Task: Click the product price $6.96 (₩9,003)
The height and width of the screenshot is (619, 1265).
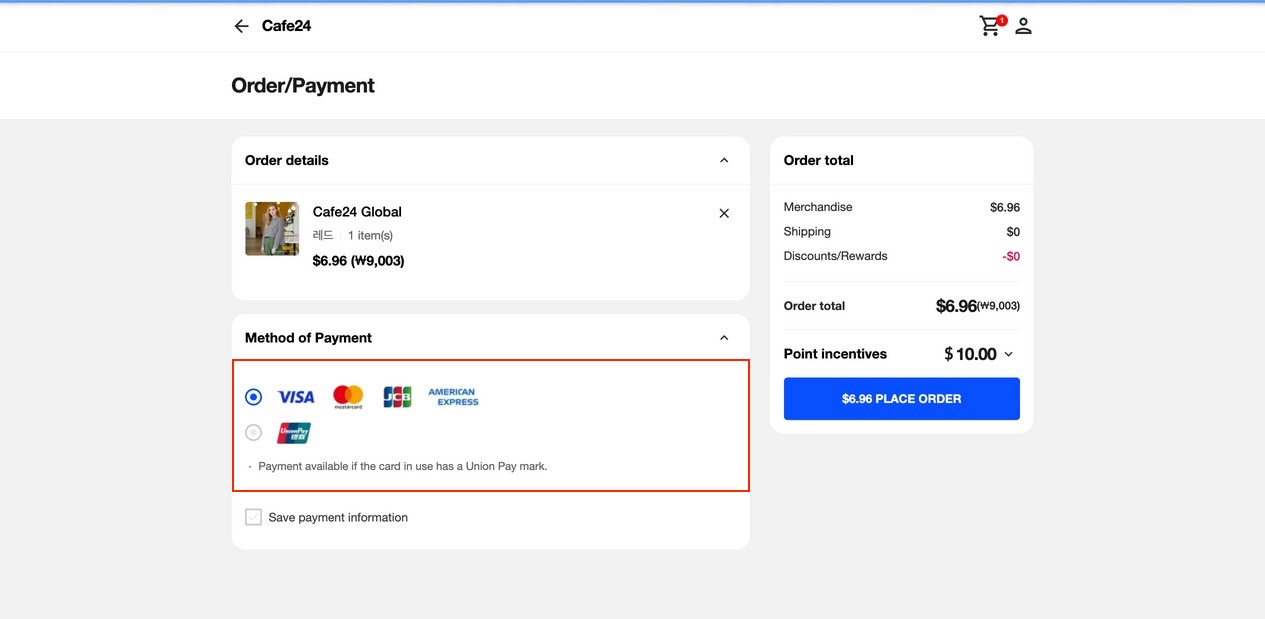Action: tap(358, 261)
